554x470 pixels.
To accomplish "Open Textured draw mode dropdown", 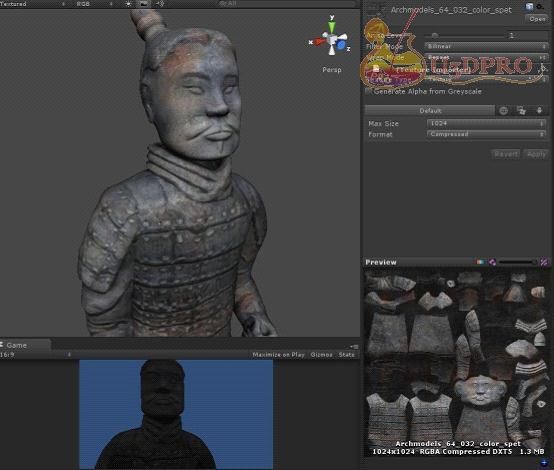I will tap(33, 4).
